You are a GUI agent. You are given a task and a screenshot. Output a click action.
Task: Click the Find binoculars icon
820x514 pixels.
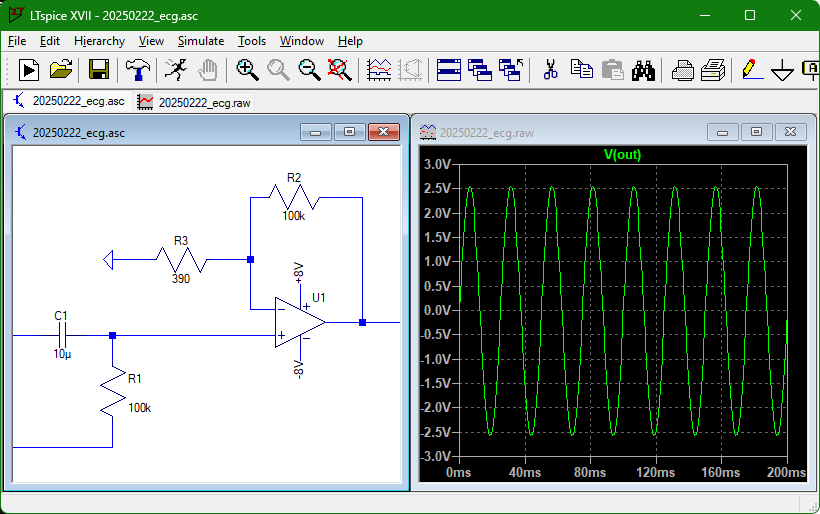coord(643,71)
